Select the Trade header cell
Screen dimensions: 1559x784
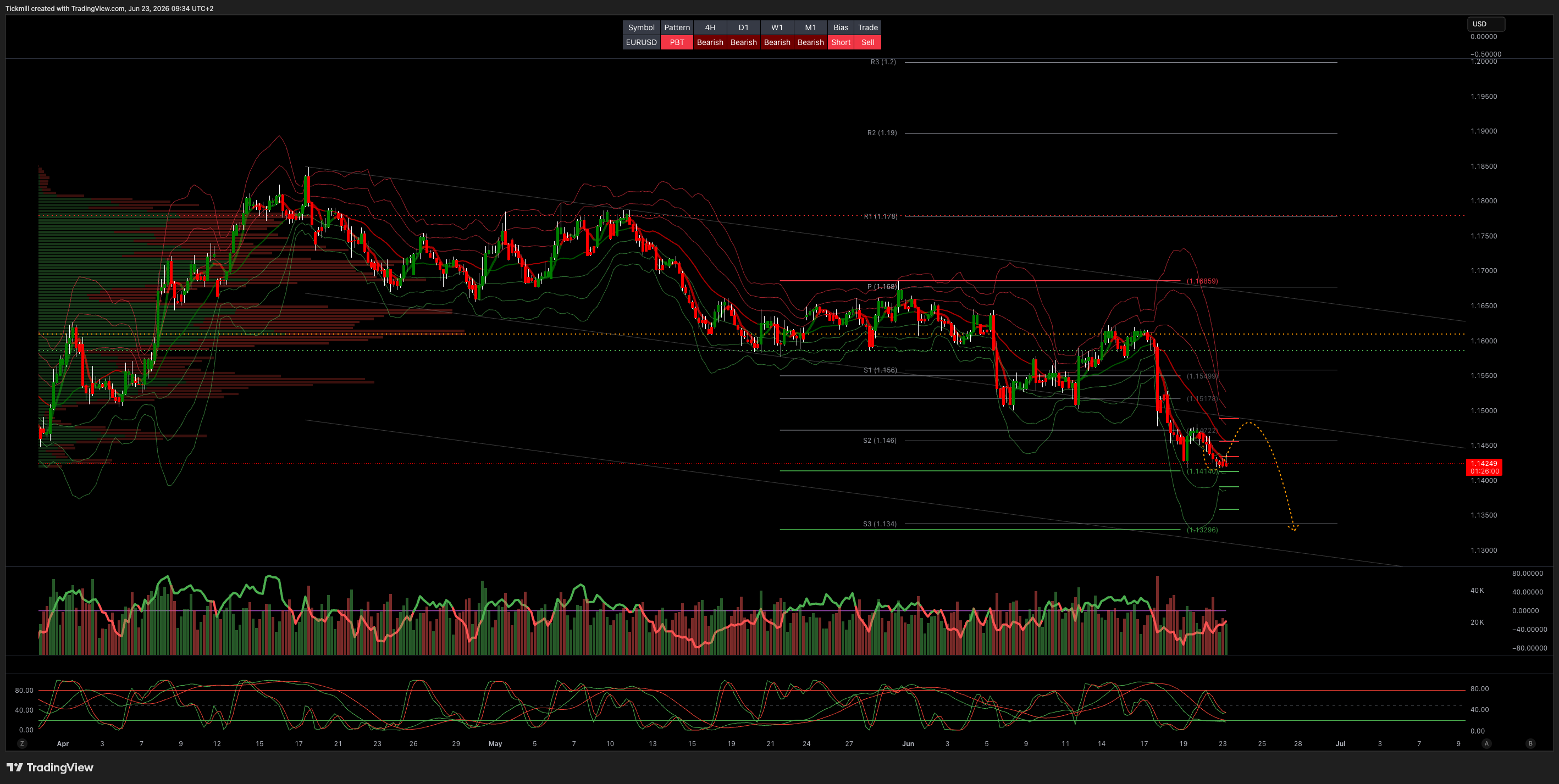click(x=868, y=27)
